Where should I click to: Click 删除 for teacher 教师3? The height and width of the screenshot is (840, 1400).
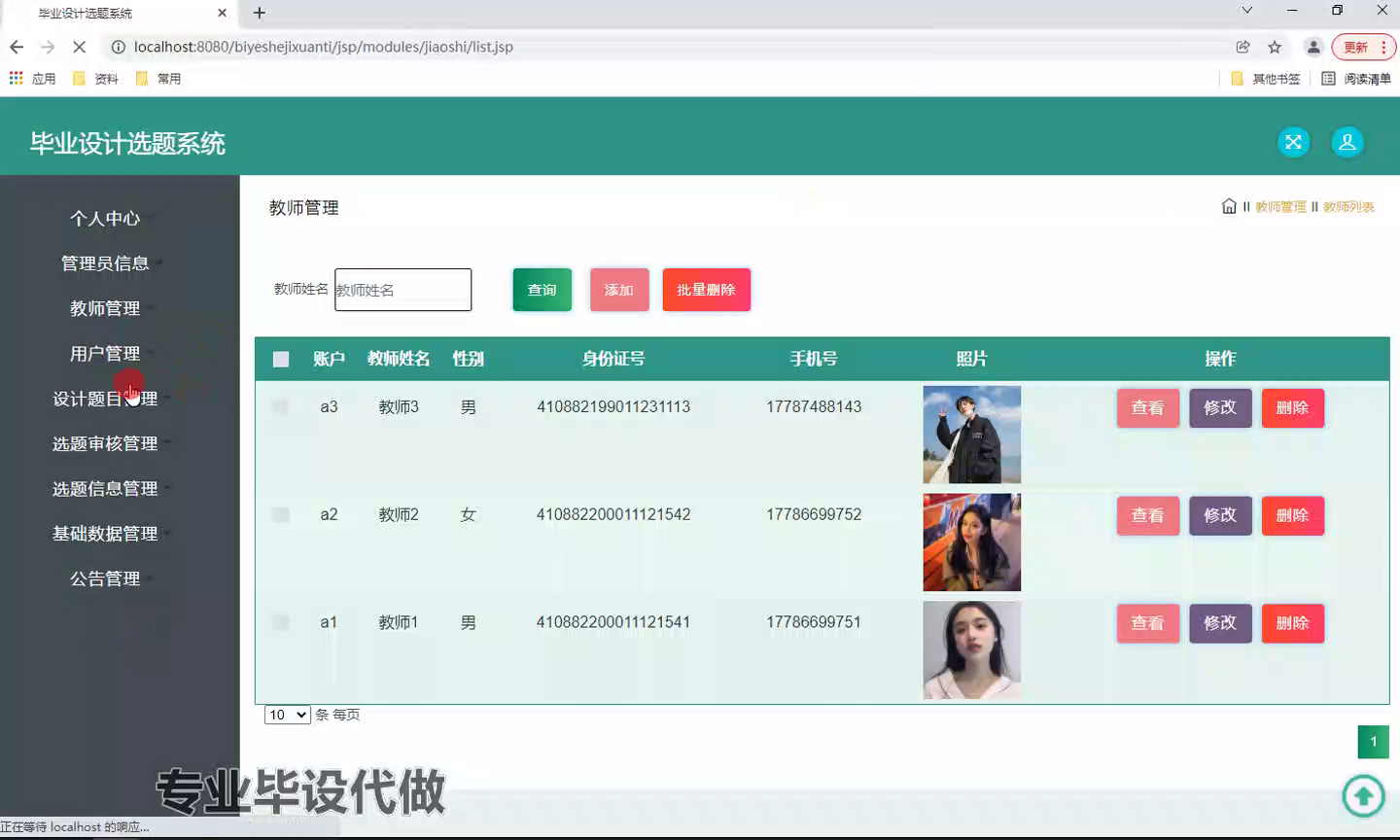tap(1293, 408)
